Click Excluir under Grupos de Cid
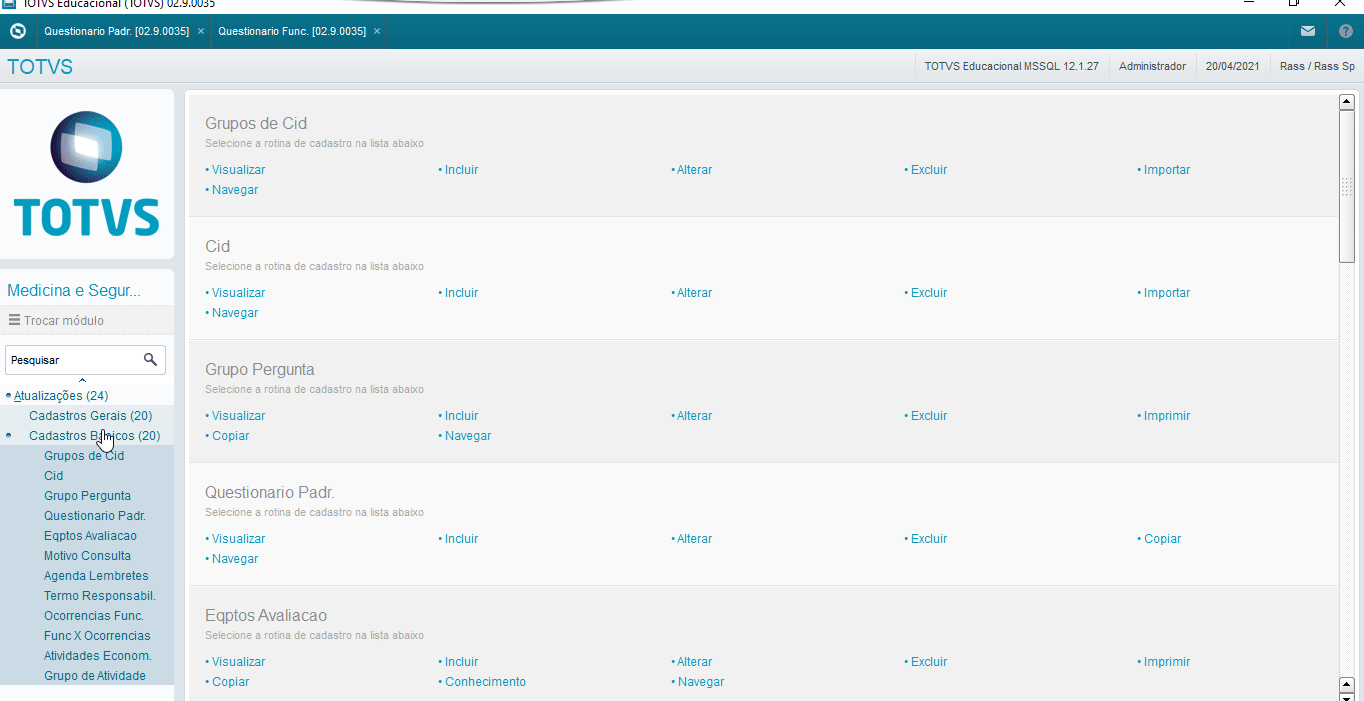This screenshot has height=701, width=1364. pos(928,170)
